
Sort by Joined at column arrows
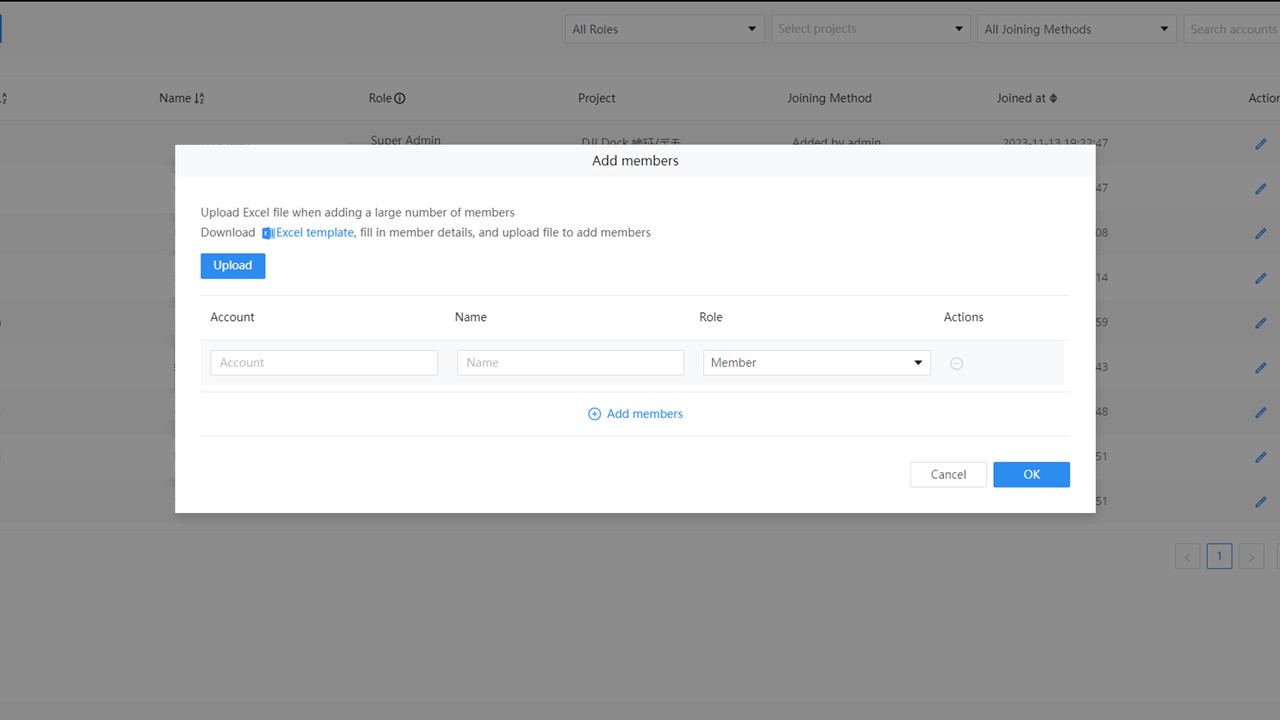[1053, 98]
